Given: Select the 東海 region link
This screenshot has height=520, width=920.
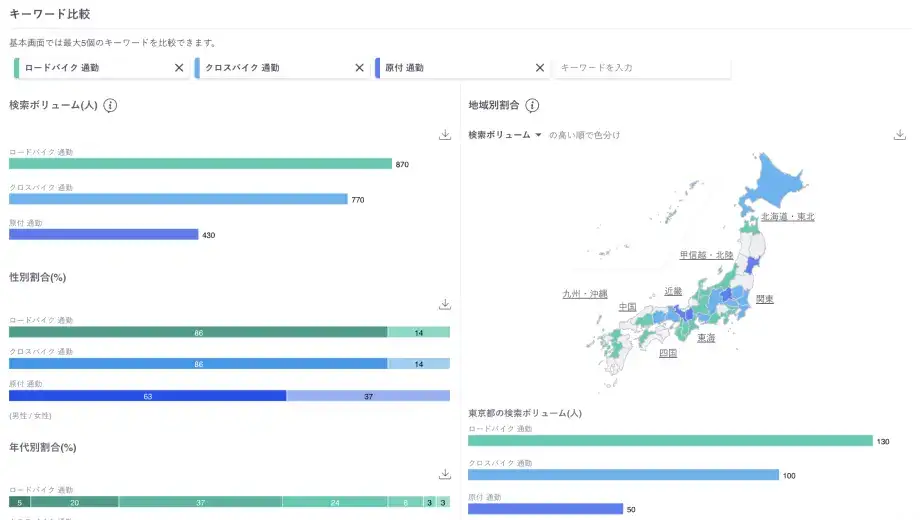Looking at the screenshot, I should click(706, 338).
